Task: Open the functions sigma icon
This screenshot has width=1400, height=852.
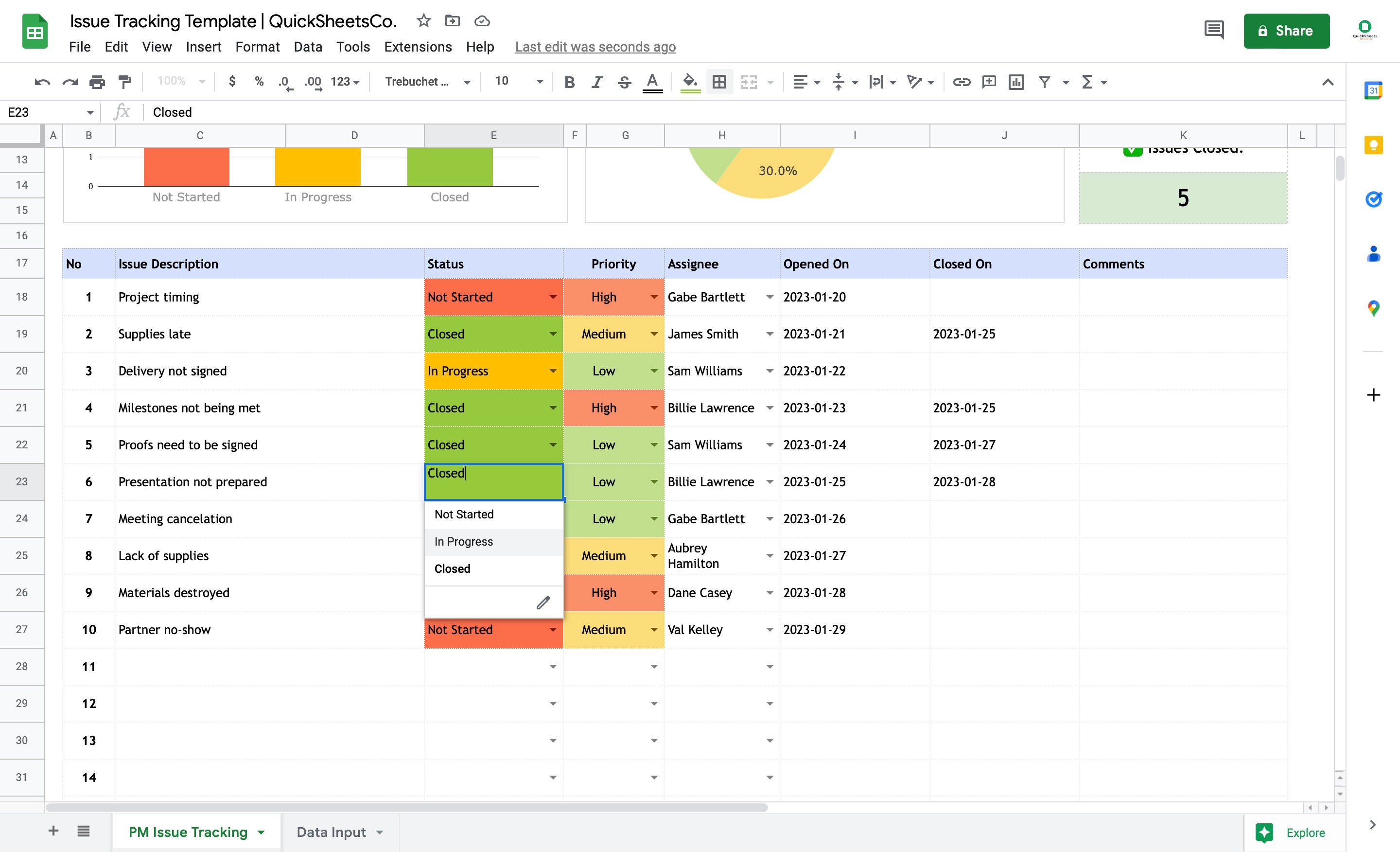Action: click(x=1087, y=82)
